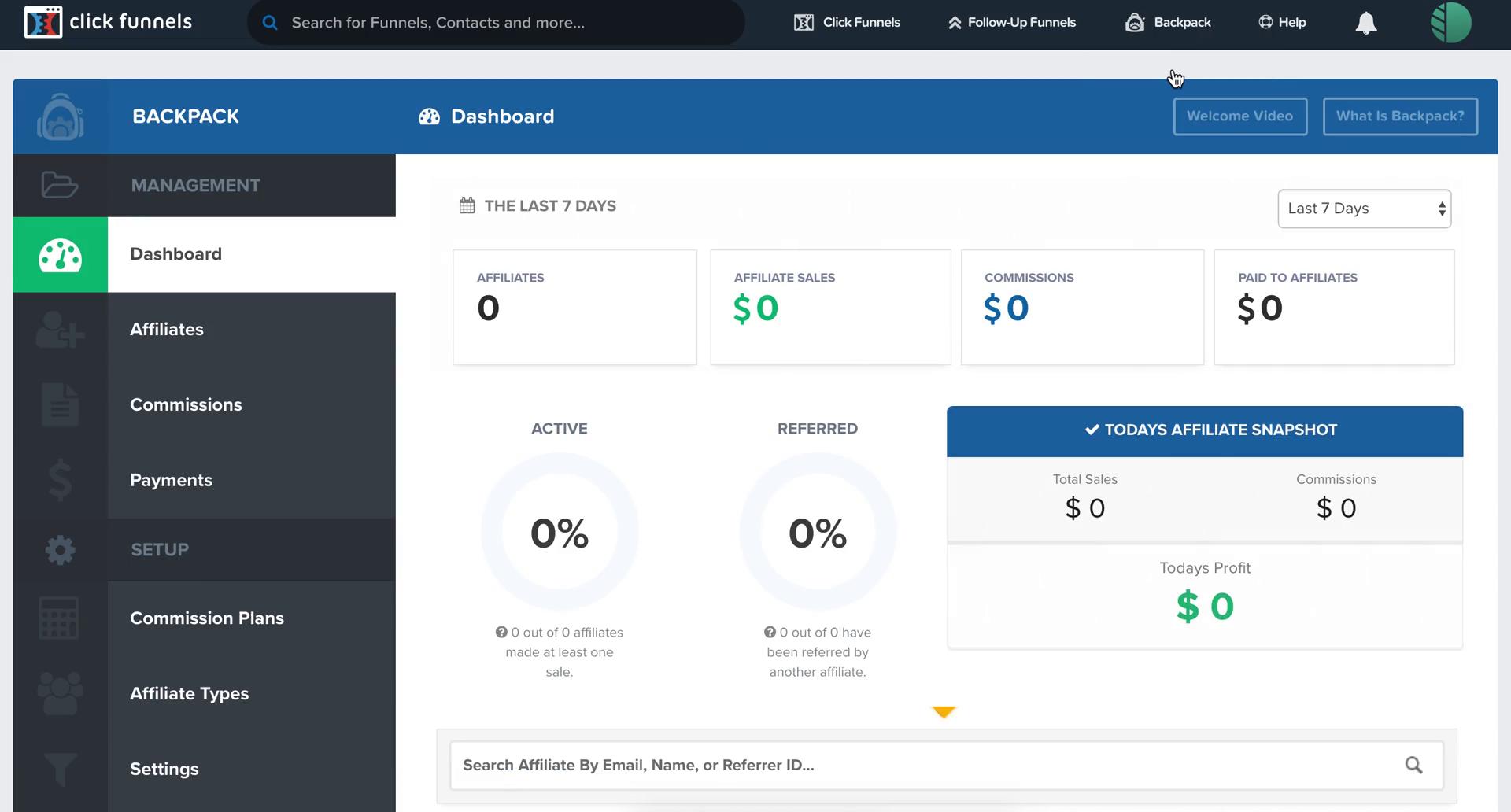Click the ClickFunnels logo icon
The height and width of the screenshot is (812, 1511).
(x=42, y=22)
